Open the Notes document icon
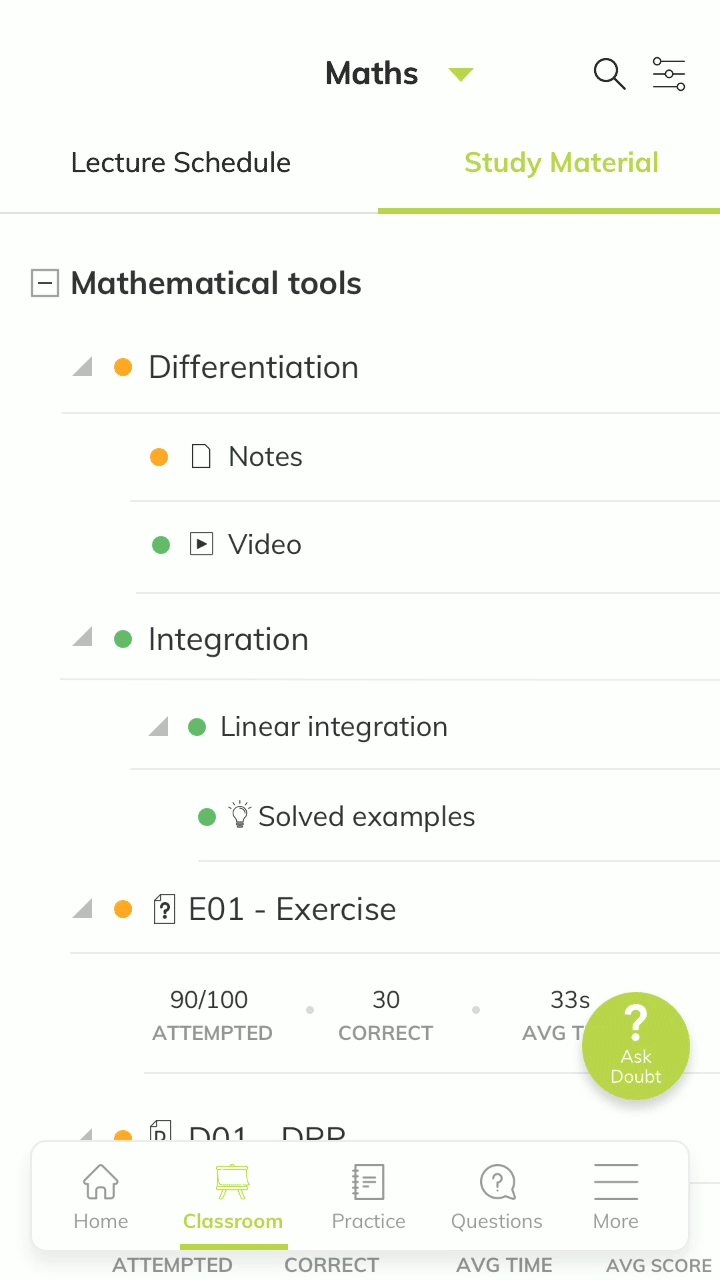The height and width of the screenshot is (1280, 720). [201, 457]
